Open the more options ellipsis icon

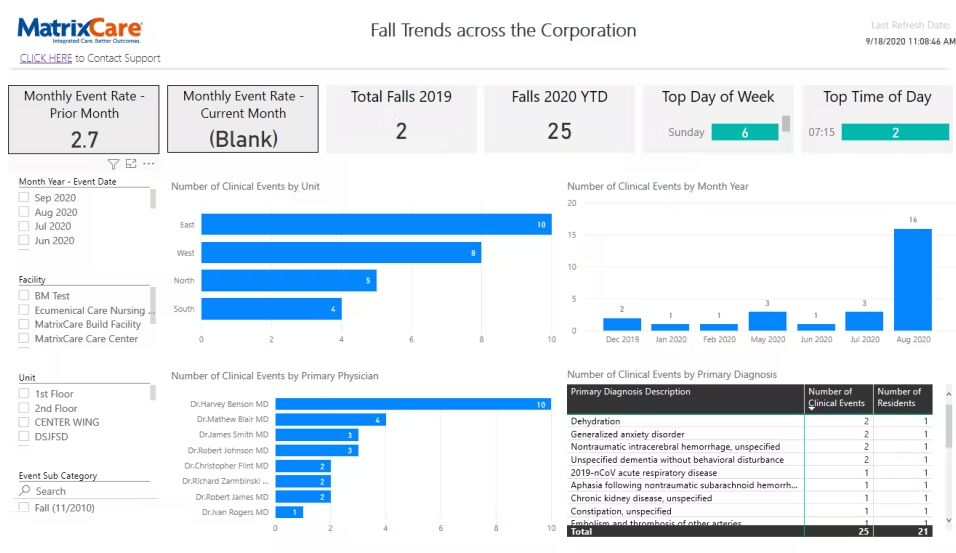(149, 163)
